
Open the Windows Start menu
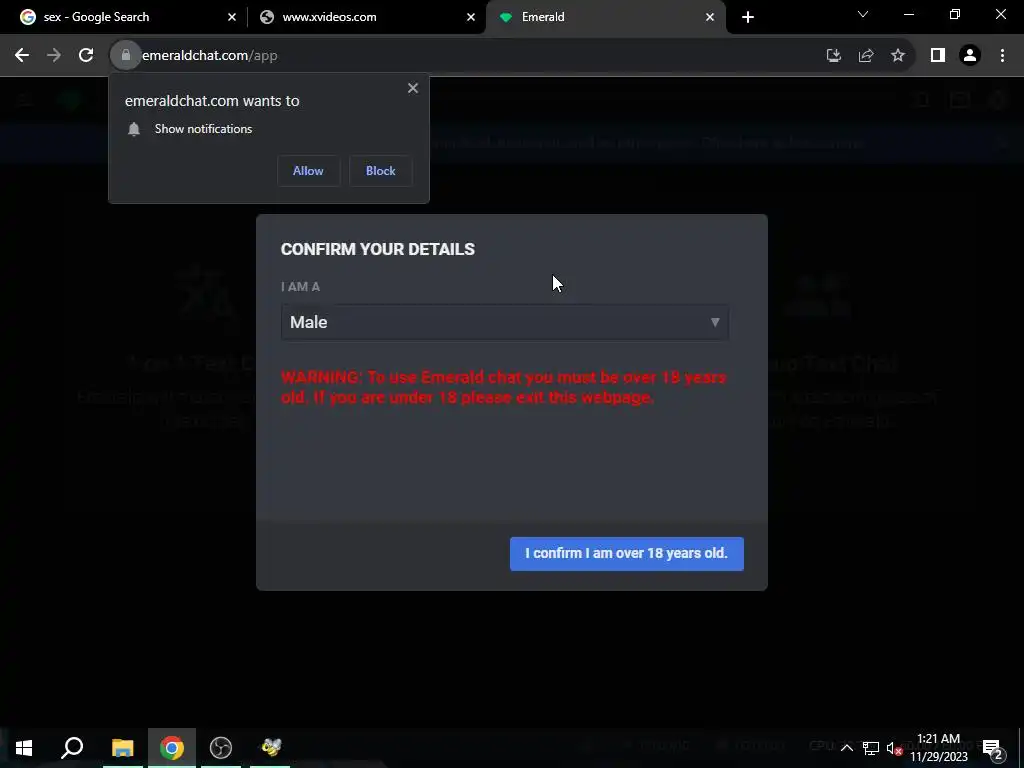pos(24,748)
